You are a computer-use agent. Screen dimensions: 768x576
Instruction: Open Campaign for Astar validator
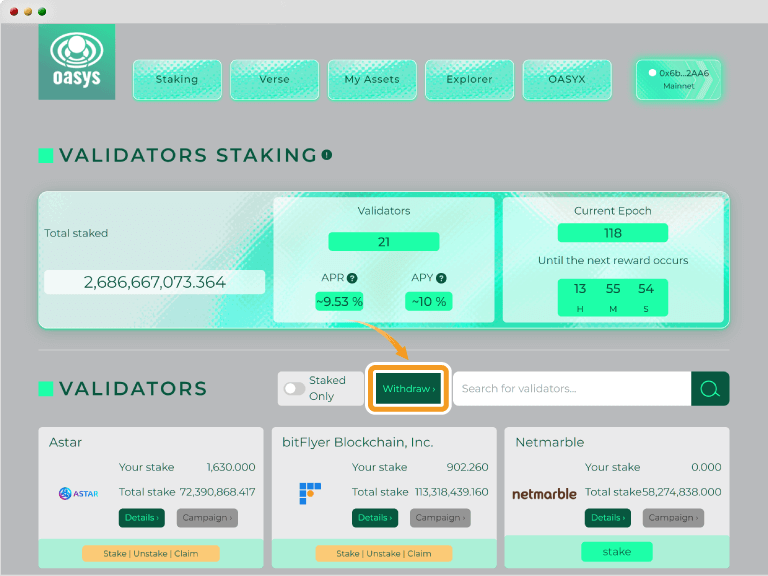[x=207, y=518]
